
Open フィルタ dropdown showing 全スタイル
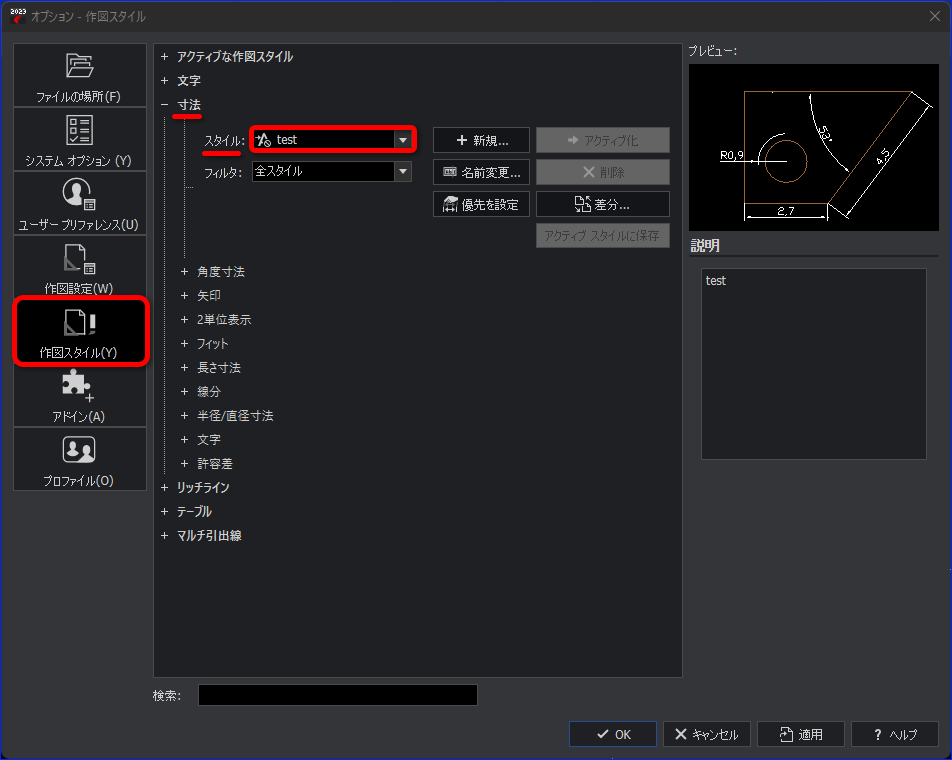pos(332,172)
